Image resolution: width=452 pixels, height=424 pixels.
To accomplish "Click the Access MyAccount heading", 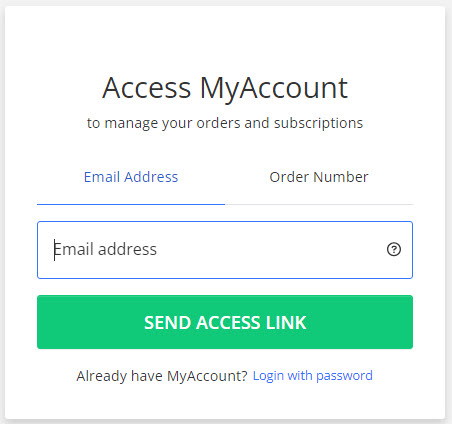I will tap(225, 88).
